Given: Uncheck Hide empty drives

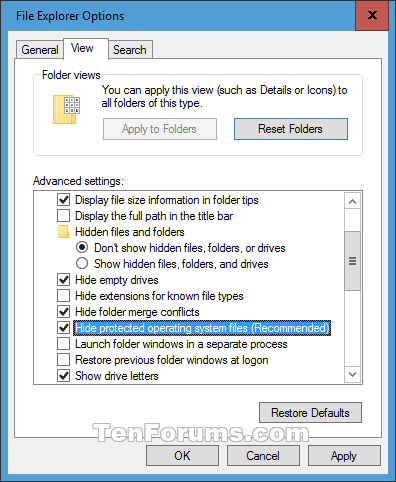Looking at the screenshot, I should [x=63, y=280].
